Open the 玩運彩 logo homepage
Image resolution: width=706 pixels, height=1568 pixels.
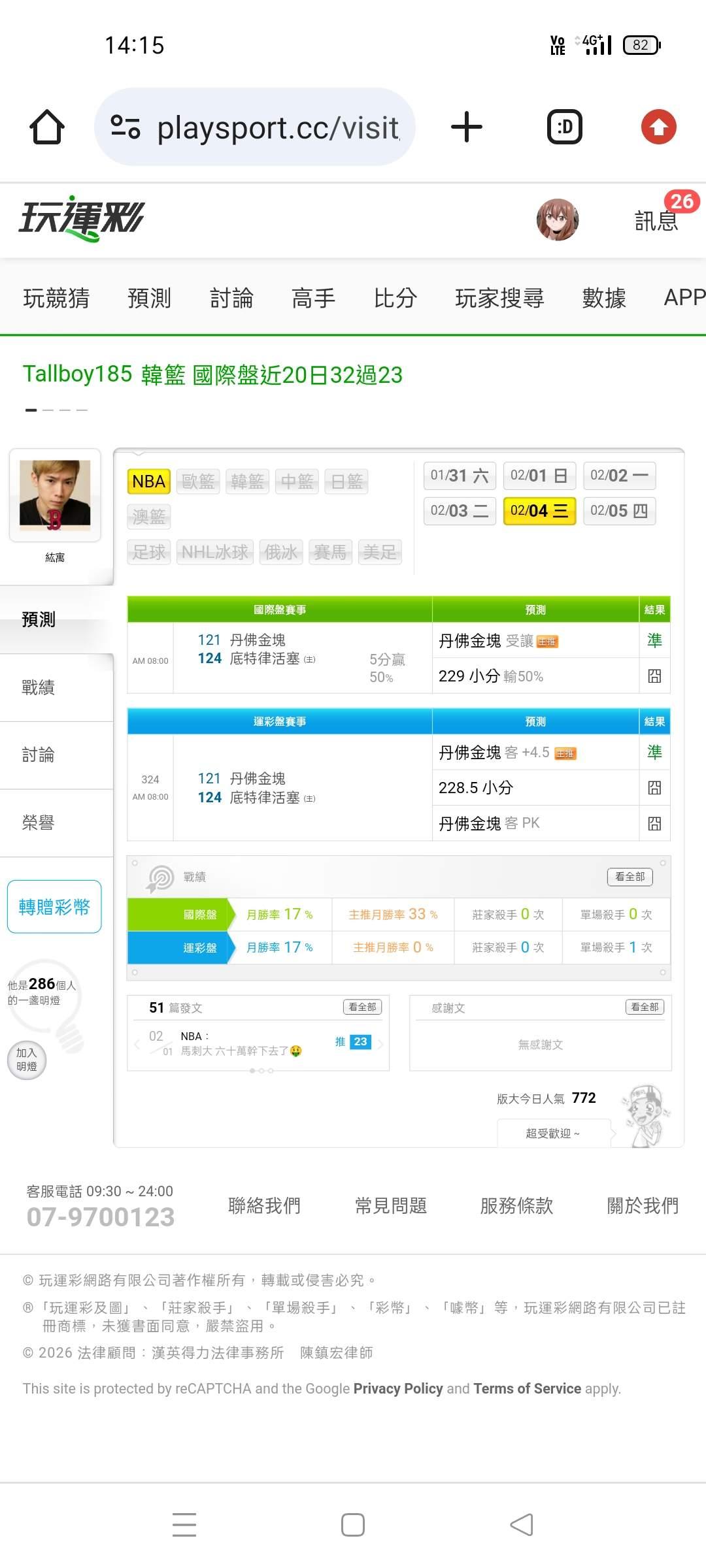point(82,219)
